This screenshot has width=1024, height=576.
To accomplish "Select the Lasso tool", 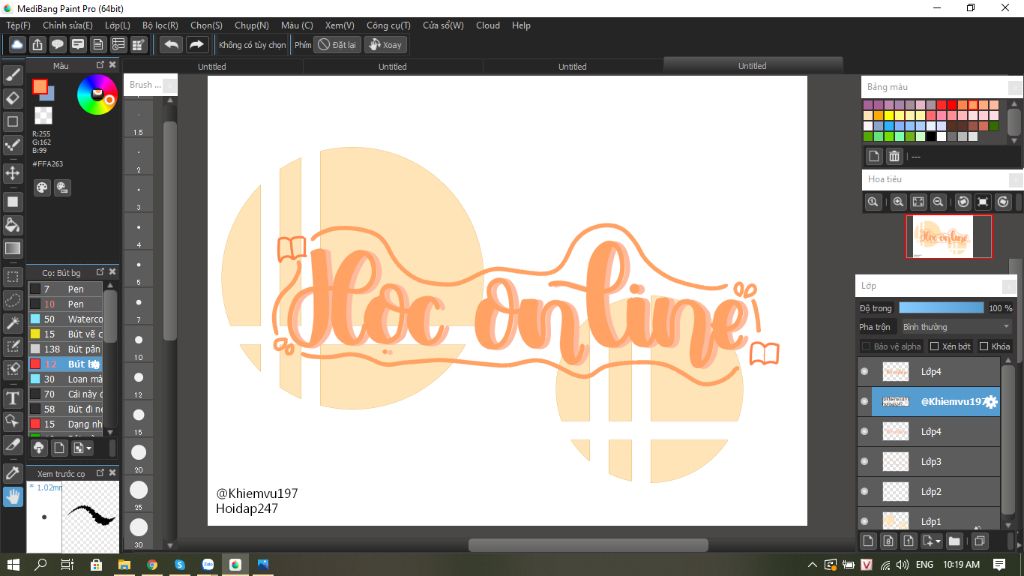I will coord(12,300).
